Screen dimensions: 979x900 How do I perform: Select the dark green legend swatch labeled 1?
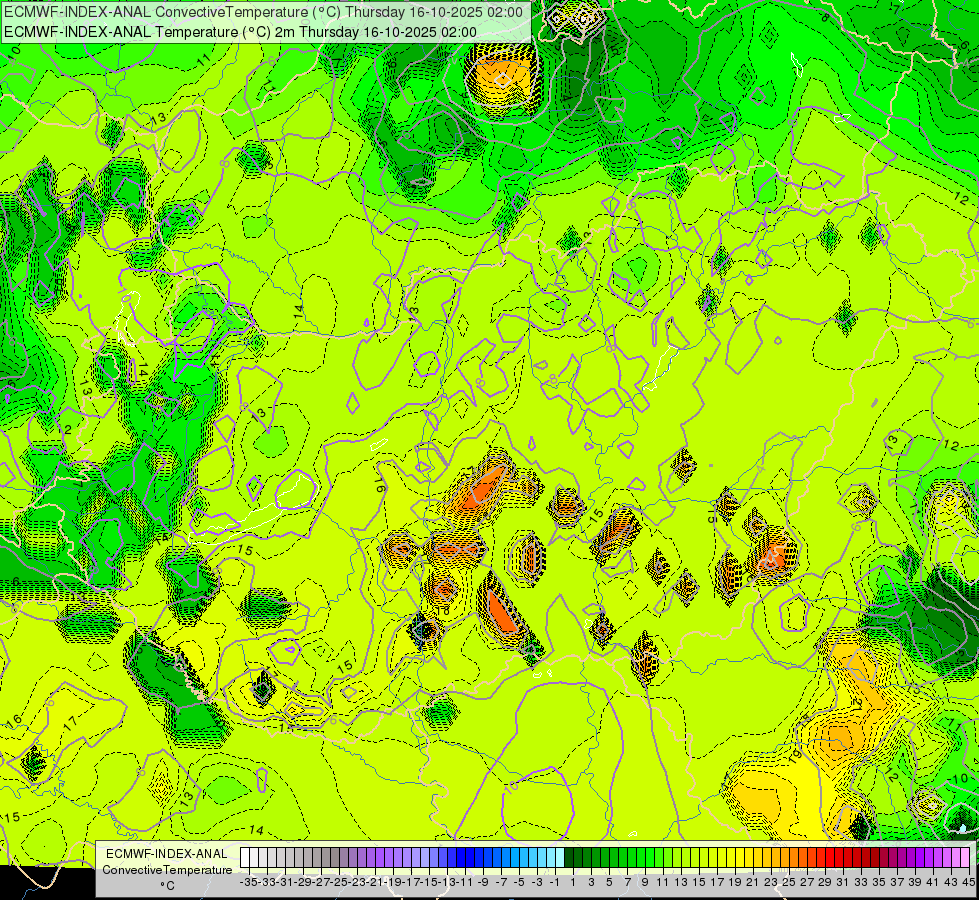coord(569,857)
